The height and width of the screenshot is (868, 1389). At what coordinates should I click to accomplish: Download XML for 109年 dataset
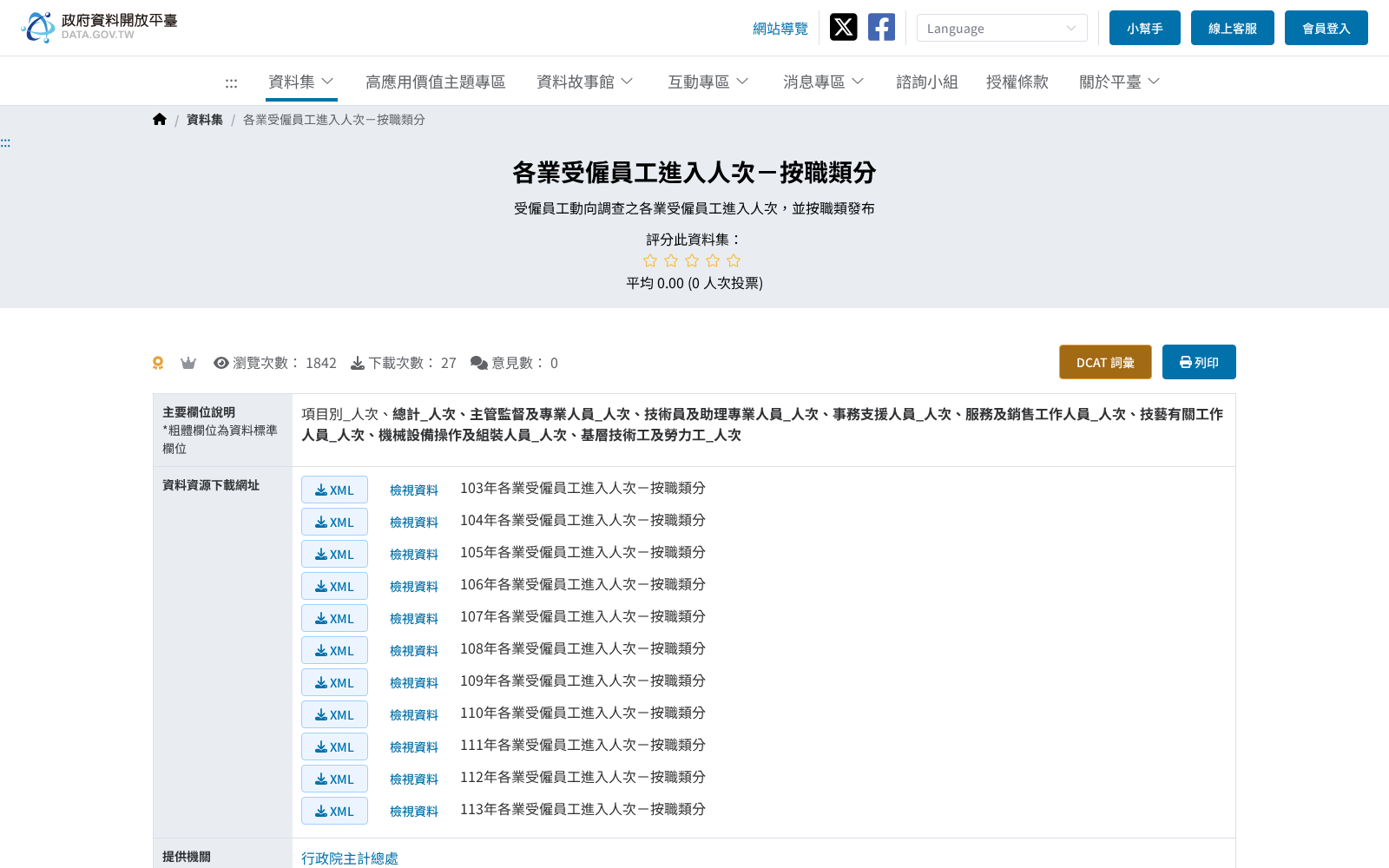[334, 682]
